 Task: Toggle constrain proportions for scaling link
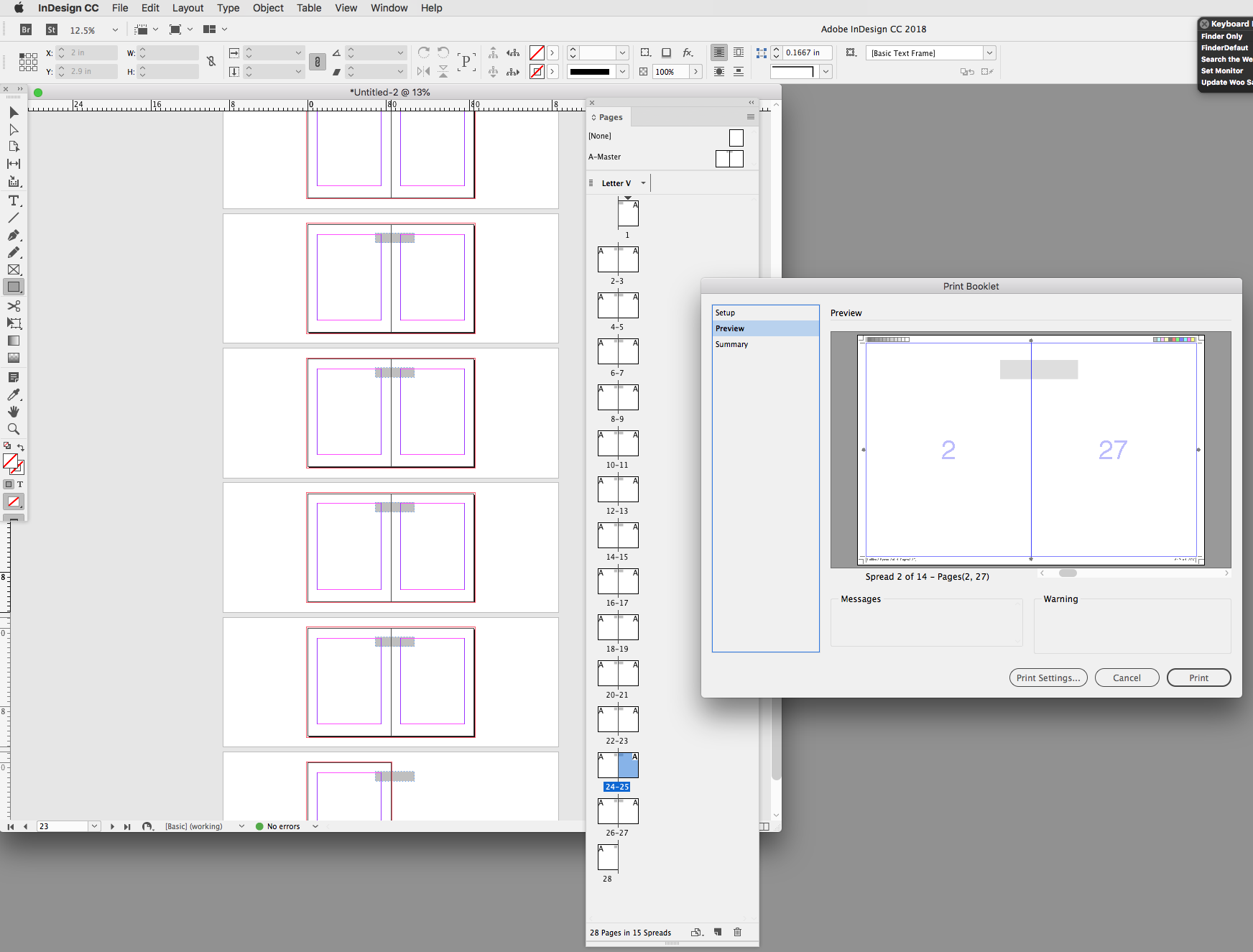pyautogui.click(x=317, y=62)
